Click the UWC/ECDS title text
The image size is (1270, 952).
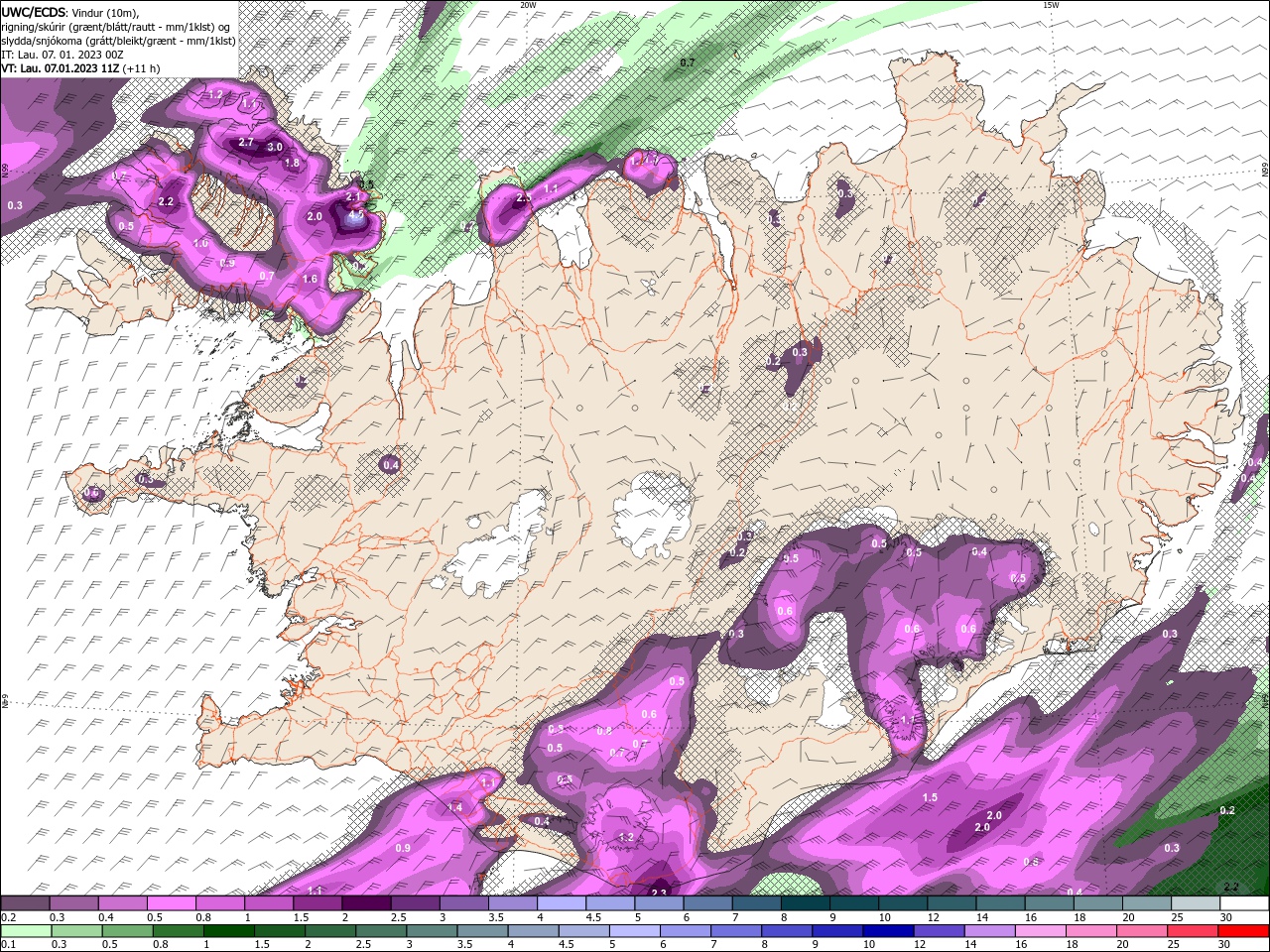tap(34, 12)
